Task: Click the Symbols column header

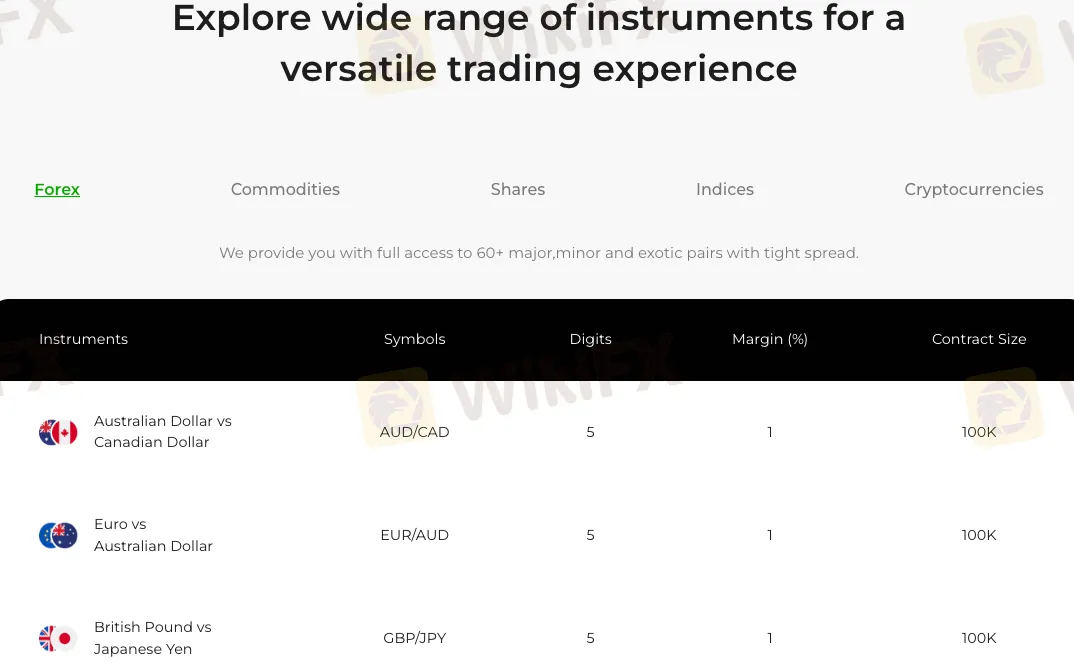Action: [415, 339]
